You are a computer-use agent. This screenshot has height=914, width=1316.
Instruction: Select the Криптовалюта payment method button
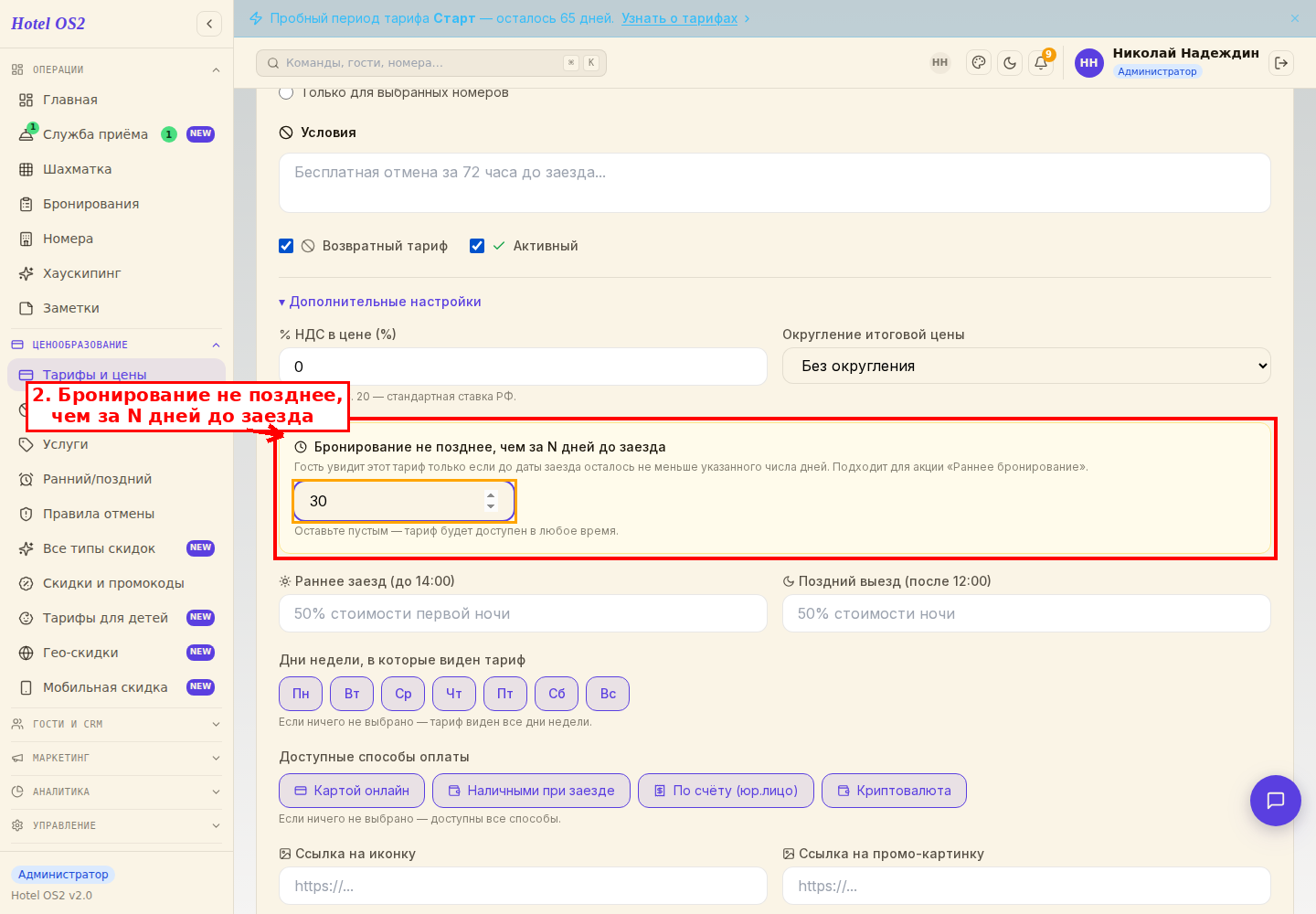coord(894,791)
